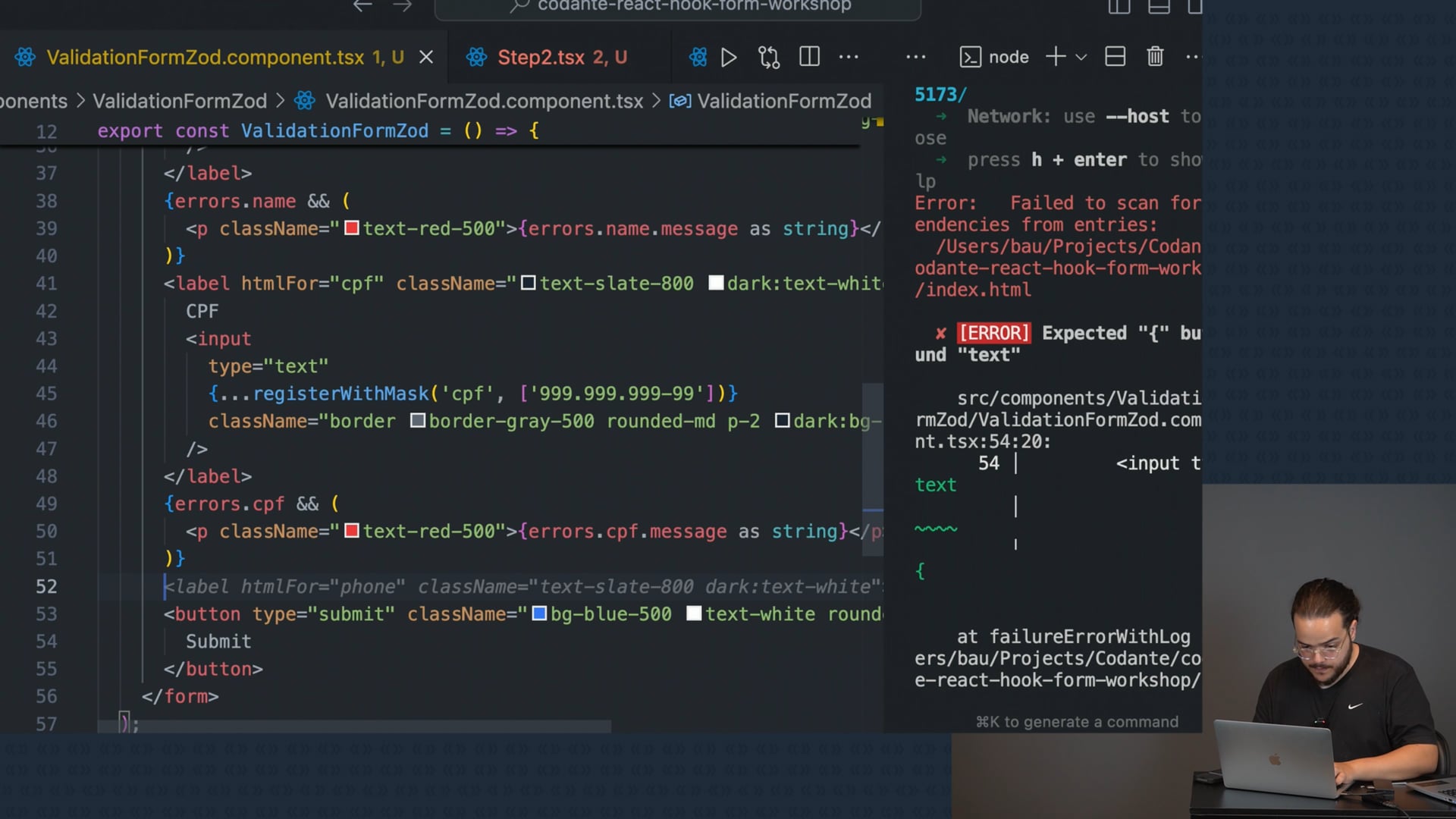Close ValidationFormZod.component.tsx tab
The height and width of the screenshot is (819, 1456).
[x=426, y=58]
